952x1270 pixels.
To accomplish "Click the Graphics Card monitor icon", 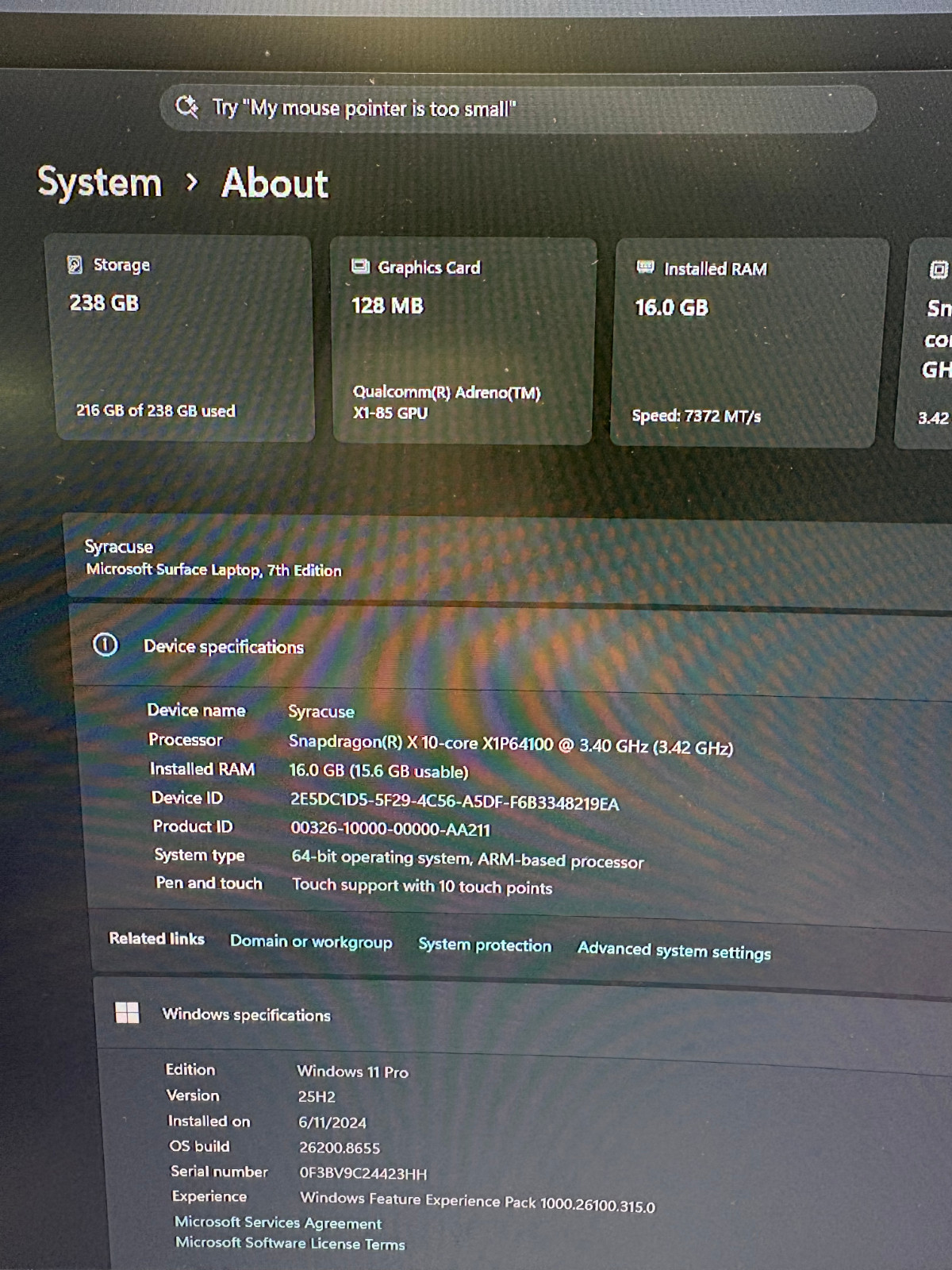I will 360,266.
